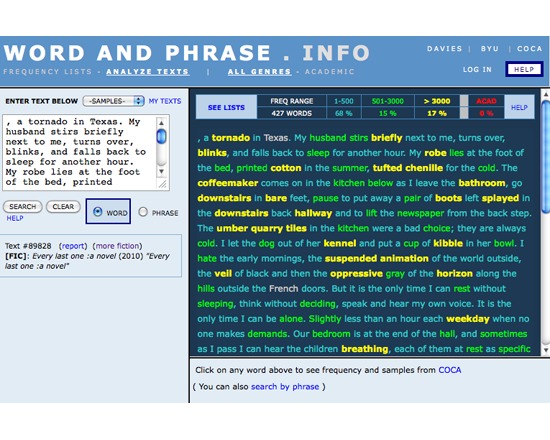This screenshot has width=550, height=440.
Task: Click inside the text entry box
Action: click(x=79, y=152)
